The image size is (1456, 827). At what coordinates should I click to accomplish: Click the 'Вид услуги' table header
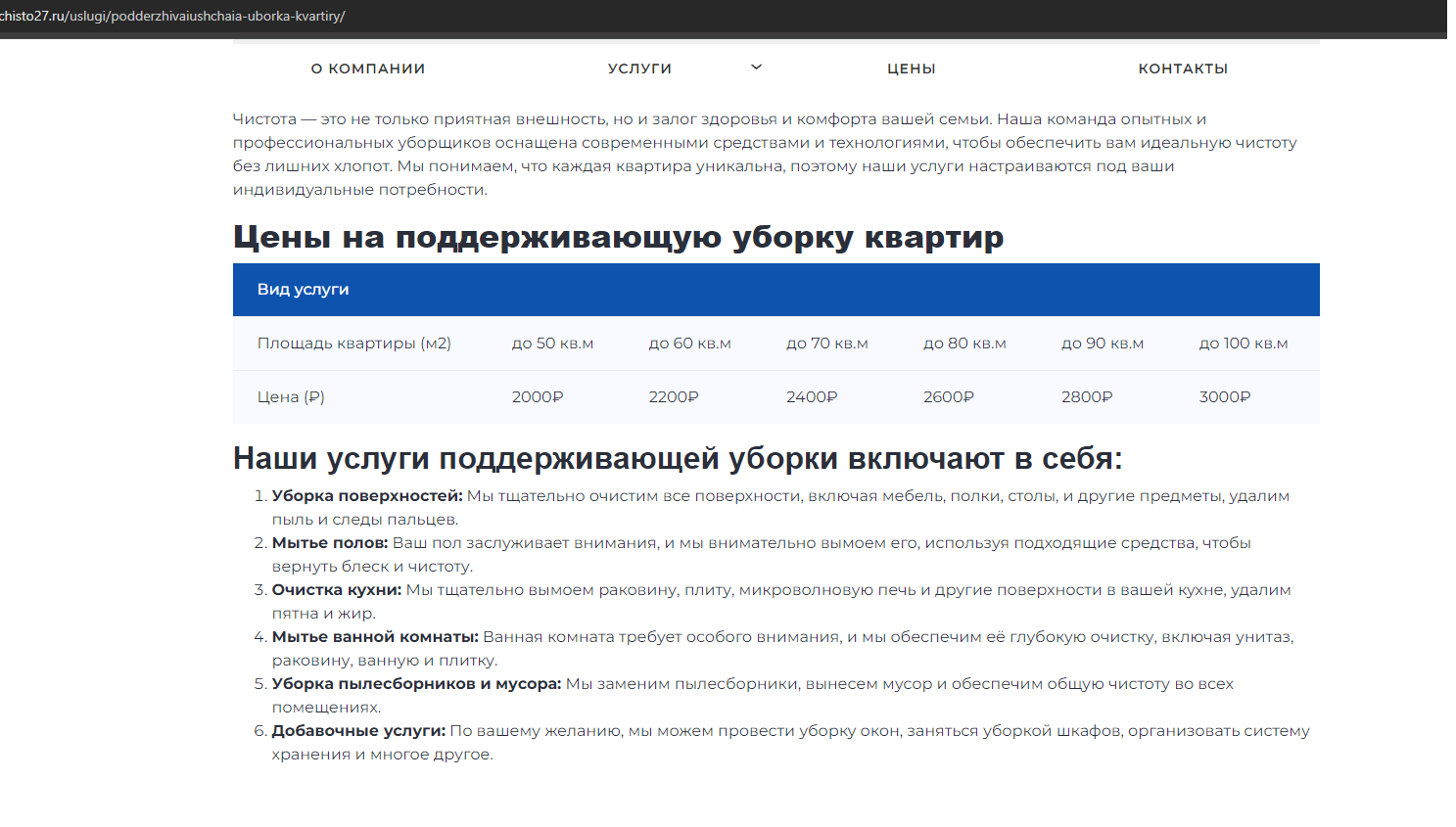pyautogui.click(x=303, y=290)
